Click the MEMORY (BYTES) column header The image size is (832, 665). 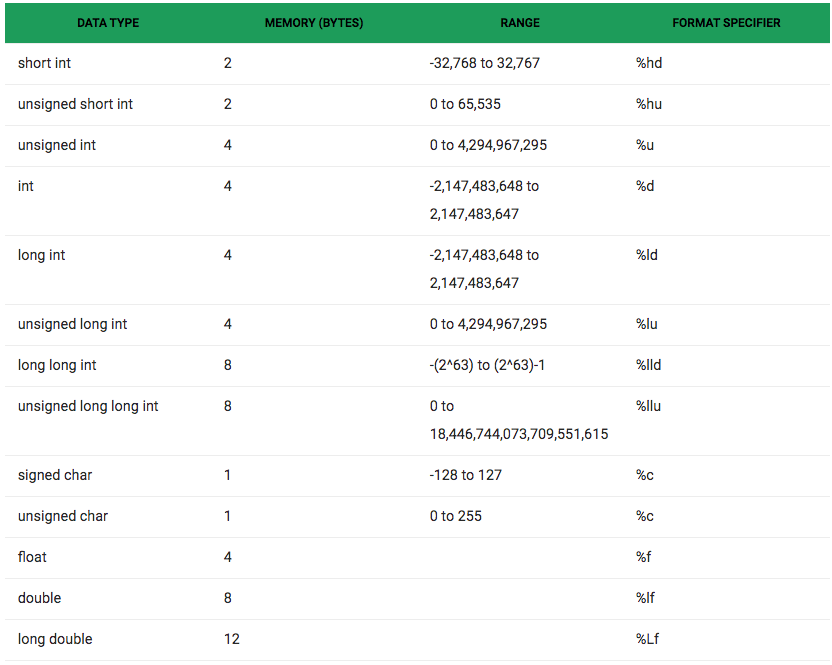pyautogui.click(x=314, y=23)
